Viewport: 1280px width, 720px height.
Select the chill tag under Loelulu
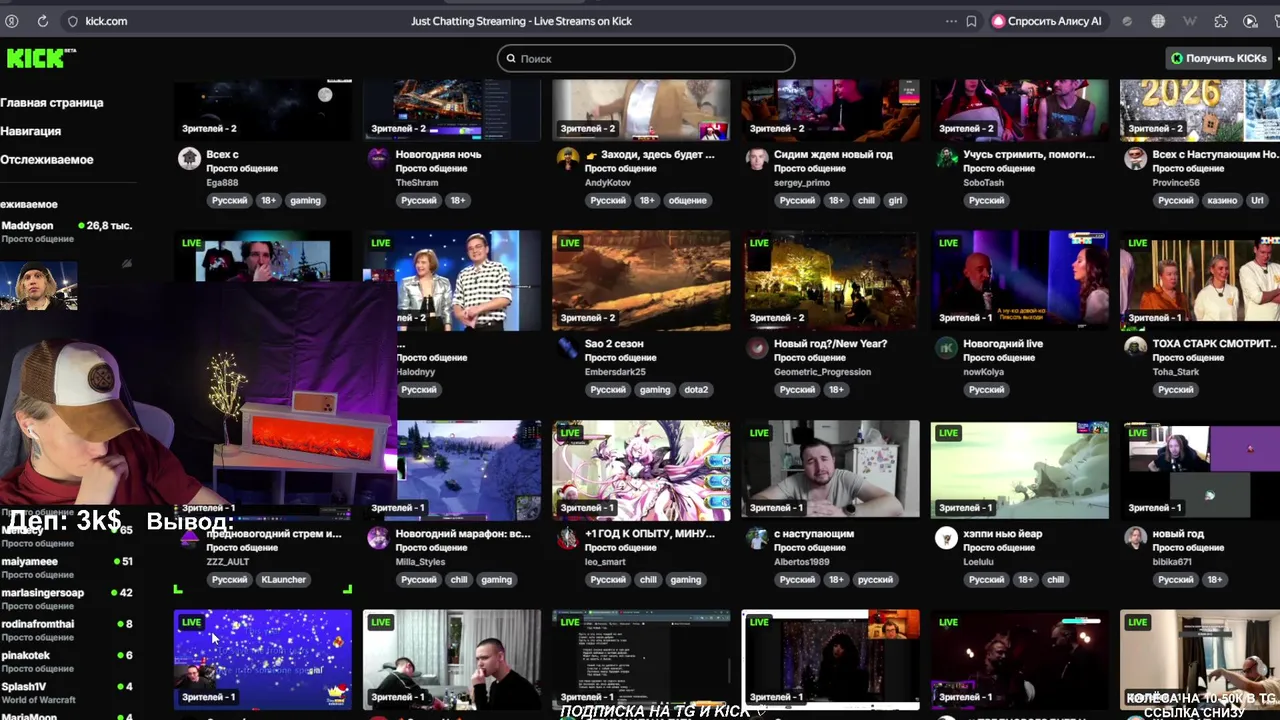coord(1055,579)
